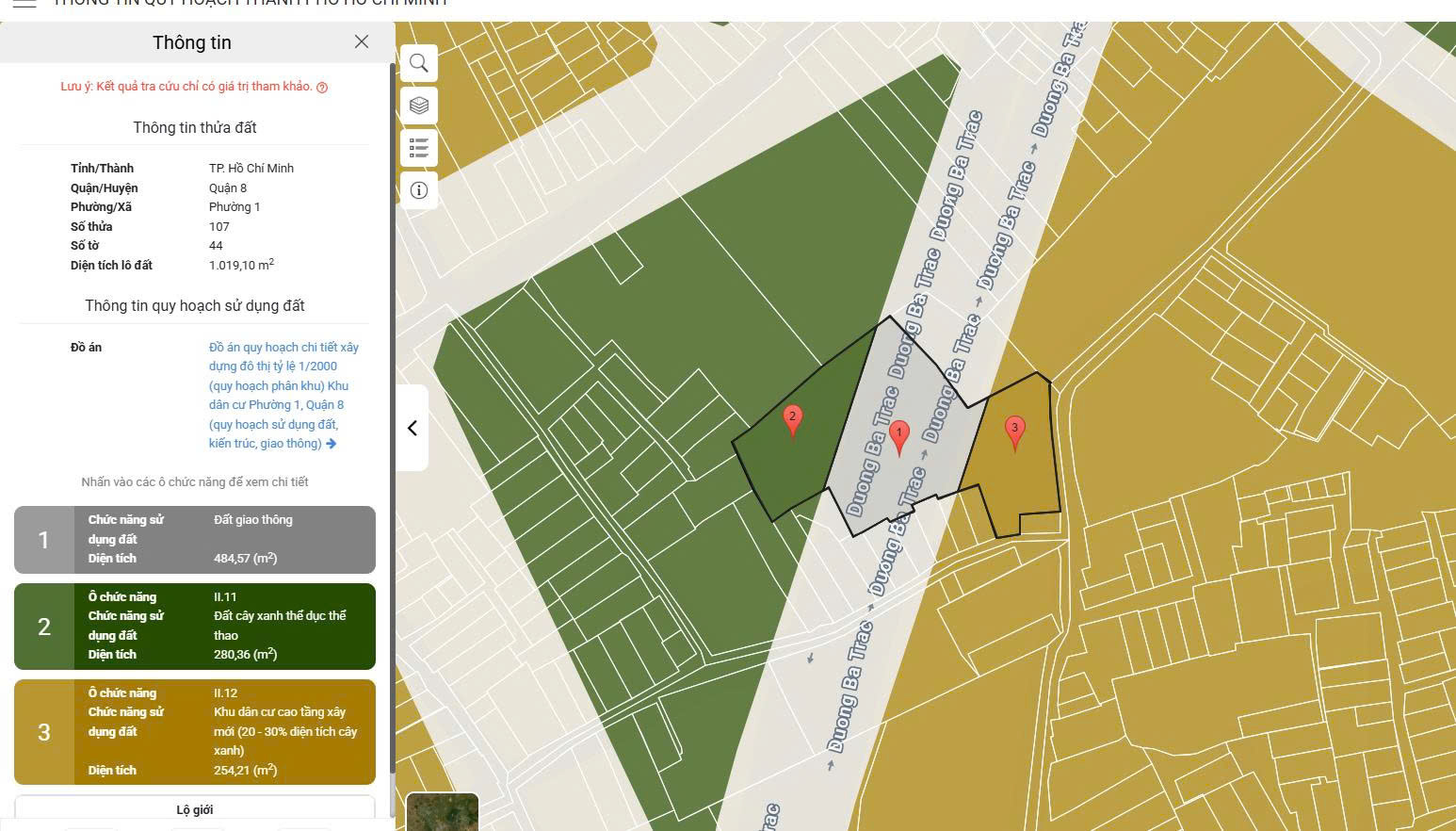Viewport: 1456px width, 831px height.
Task: Close the Thông tin panel
Action: point(362,41)
